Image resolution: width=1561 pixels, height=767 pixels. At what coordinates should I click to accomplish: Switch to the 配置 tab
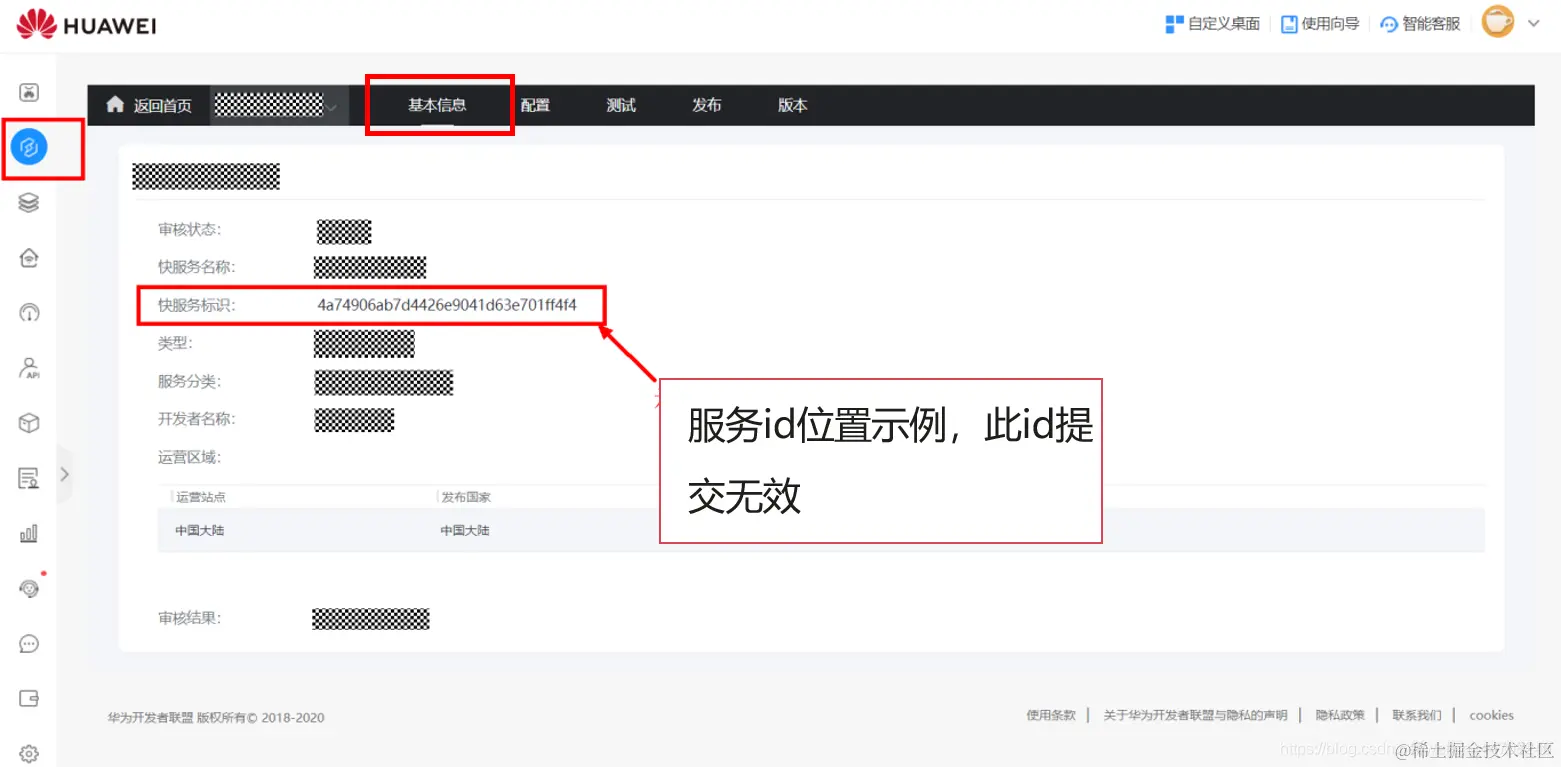point(536,104)
